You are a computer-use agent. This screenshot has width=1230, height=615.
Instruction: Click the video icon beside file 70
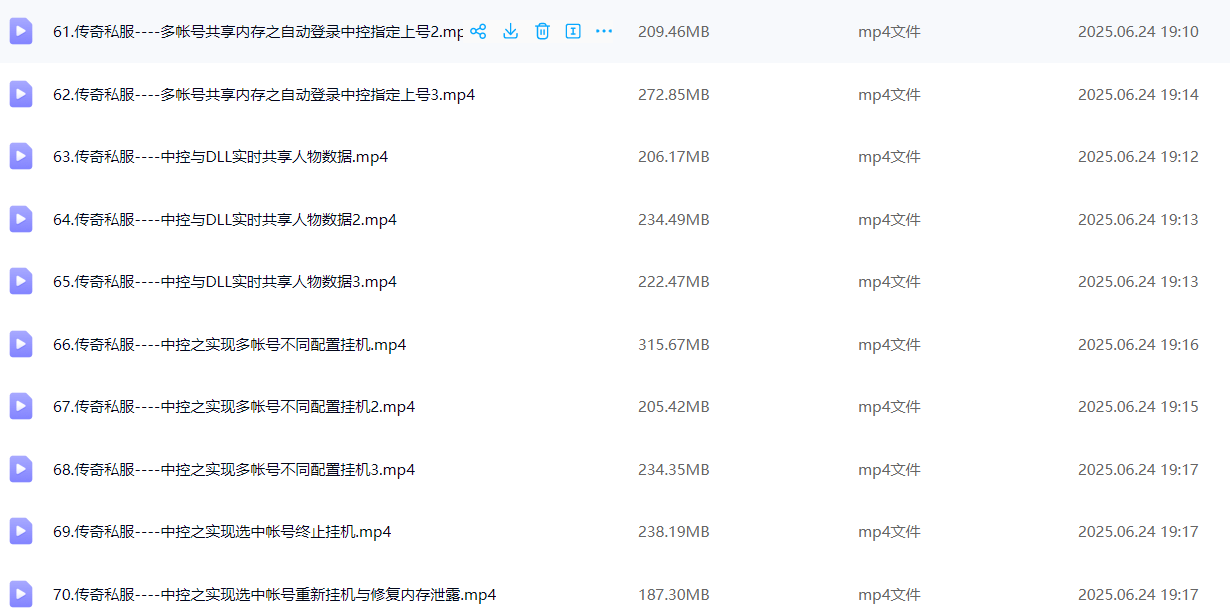21,594
